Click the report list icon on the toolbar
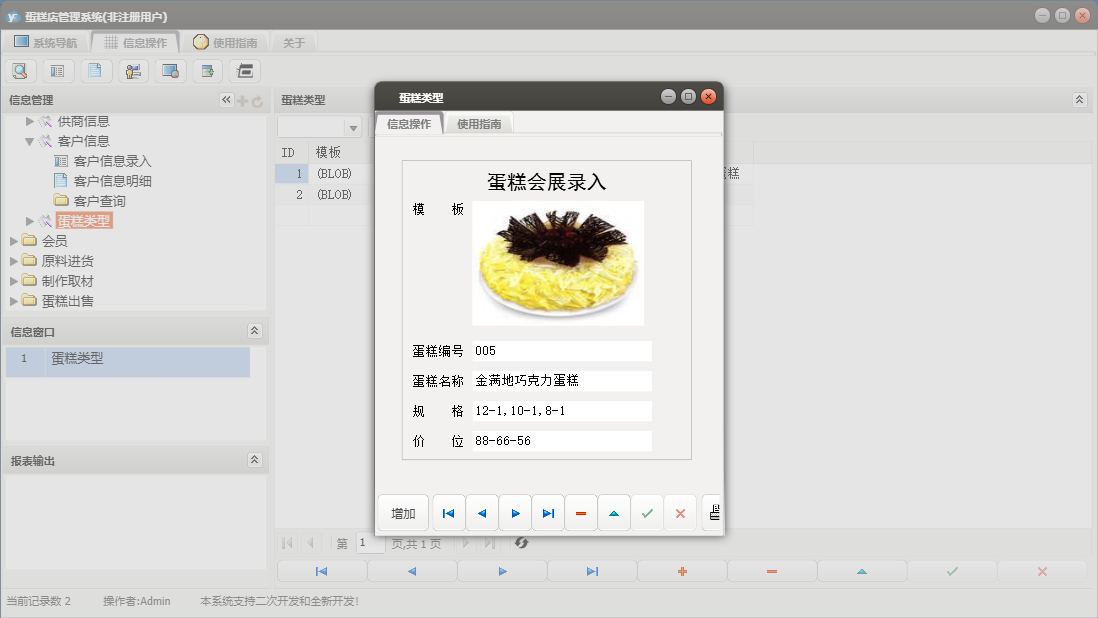 57,70
